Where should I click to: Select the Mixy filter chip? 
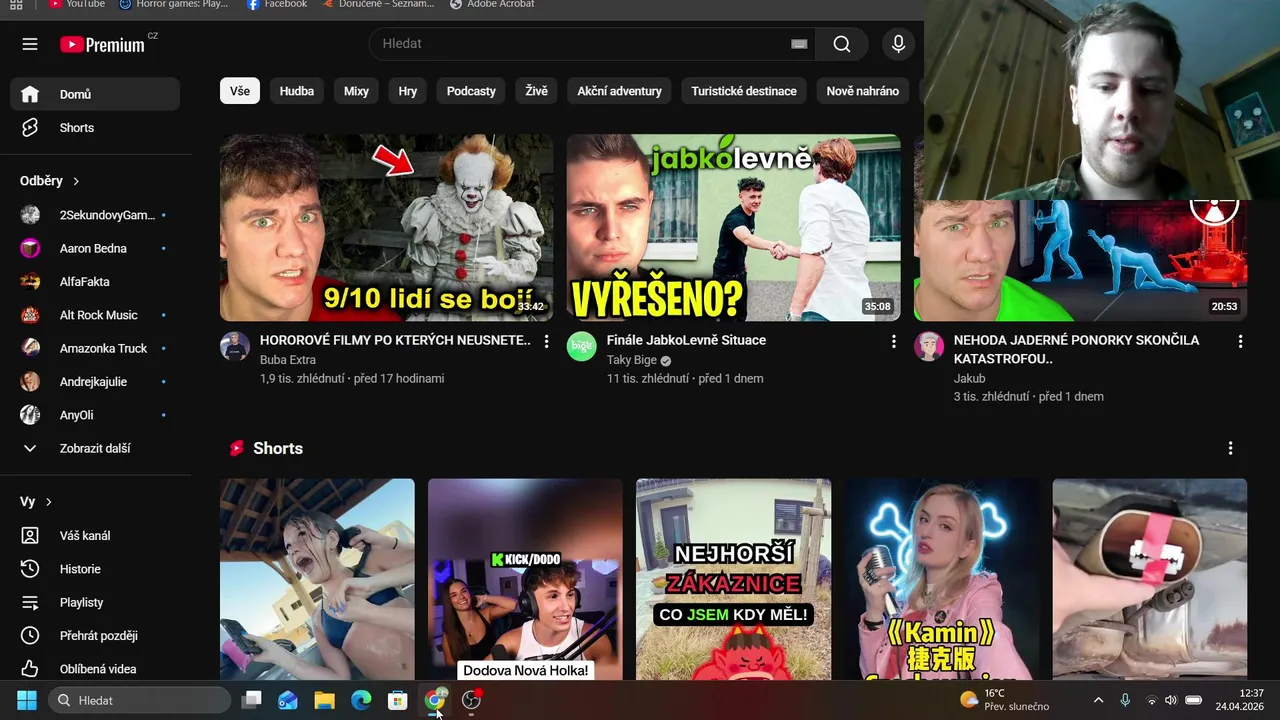356,91
